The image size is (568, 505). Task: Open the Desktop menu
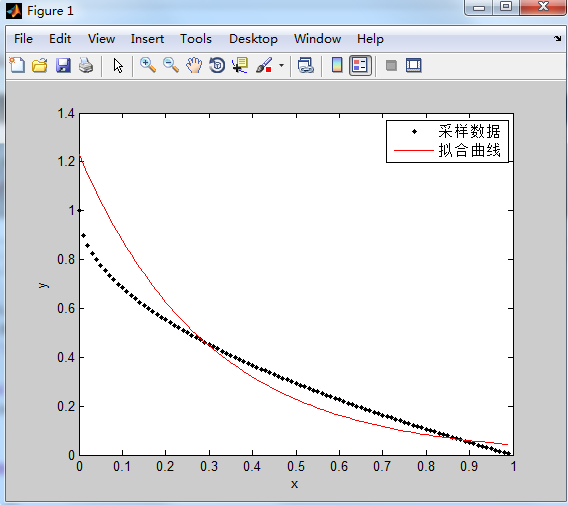click(253, 39)
